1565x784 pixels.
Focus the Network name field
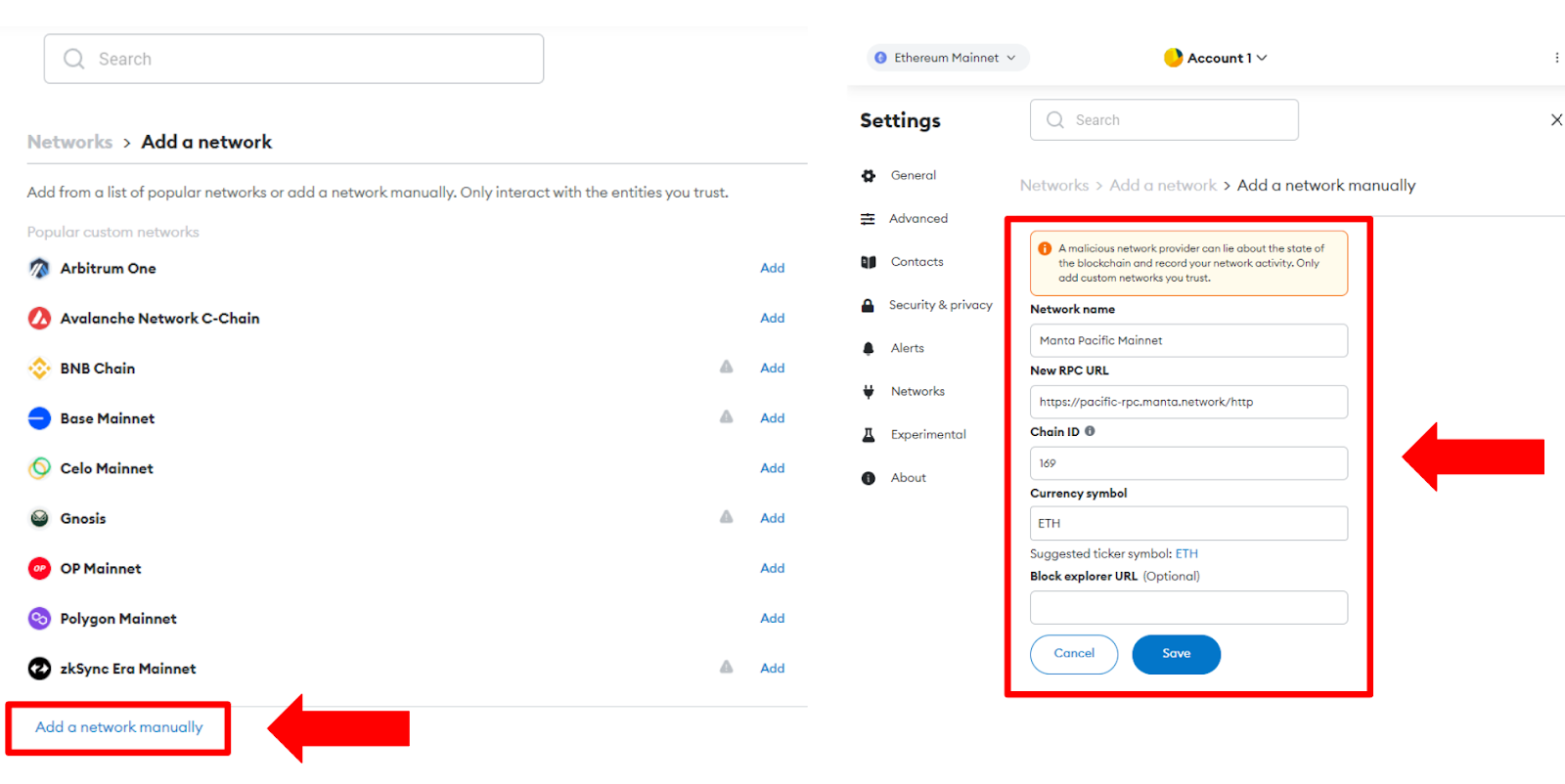(x=1188, y=340)
